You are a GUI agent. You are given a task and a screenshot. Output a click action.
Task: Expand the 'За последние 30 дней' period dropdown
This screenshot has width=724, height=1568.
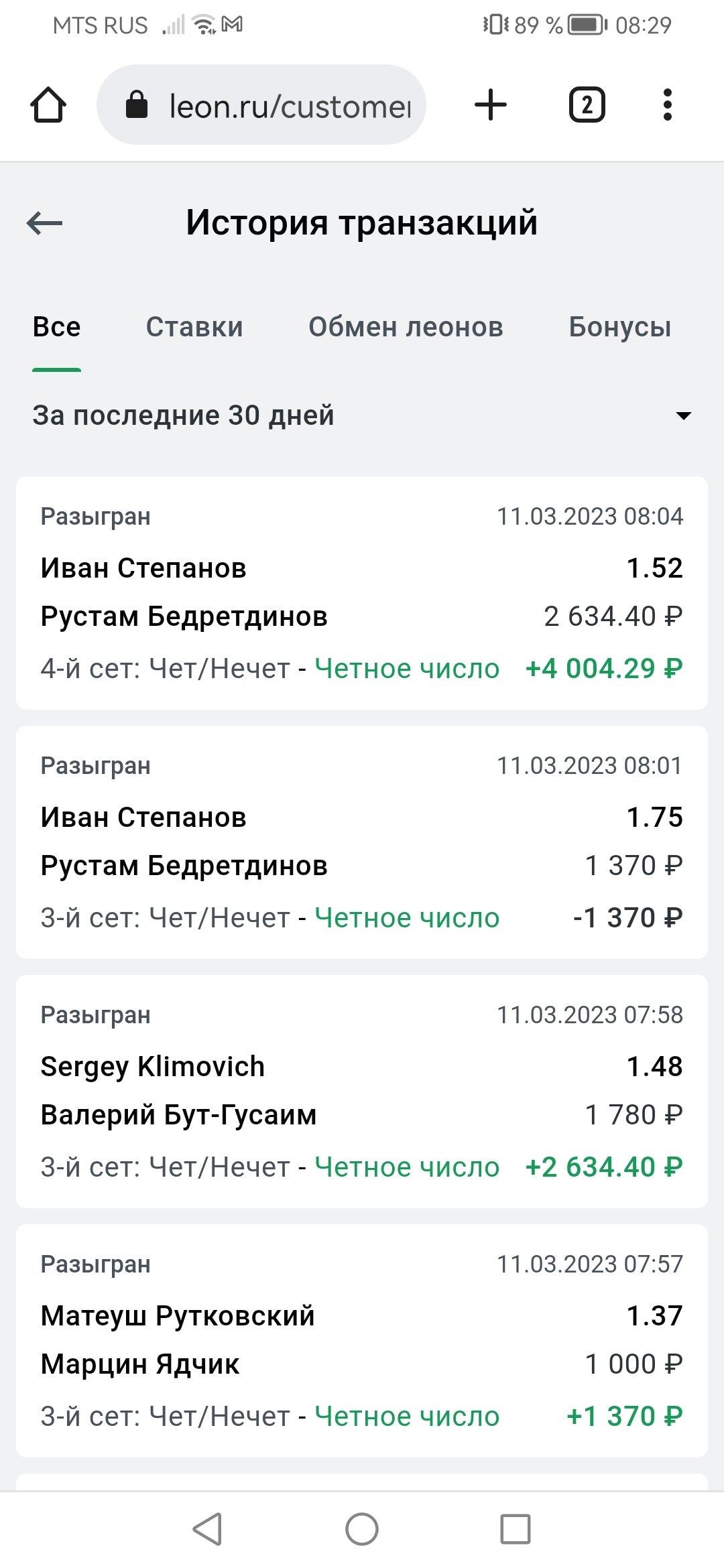pyautogui.click(x=184, y=415)
